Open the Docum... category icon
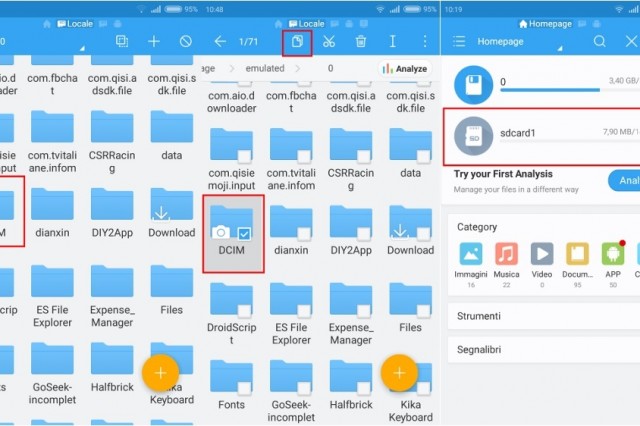The width and height of the screenshot is (640, 426). [x=578, y=254]
